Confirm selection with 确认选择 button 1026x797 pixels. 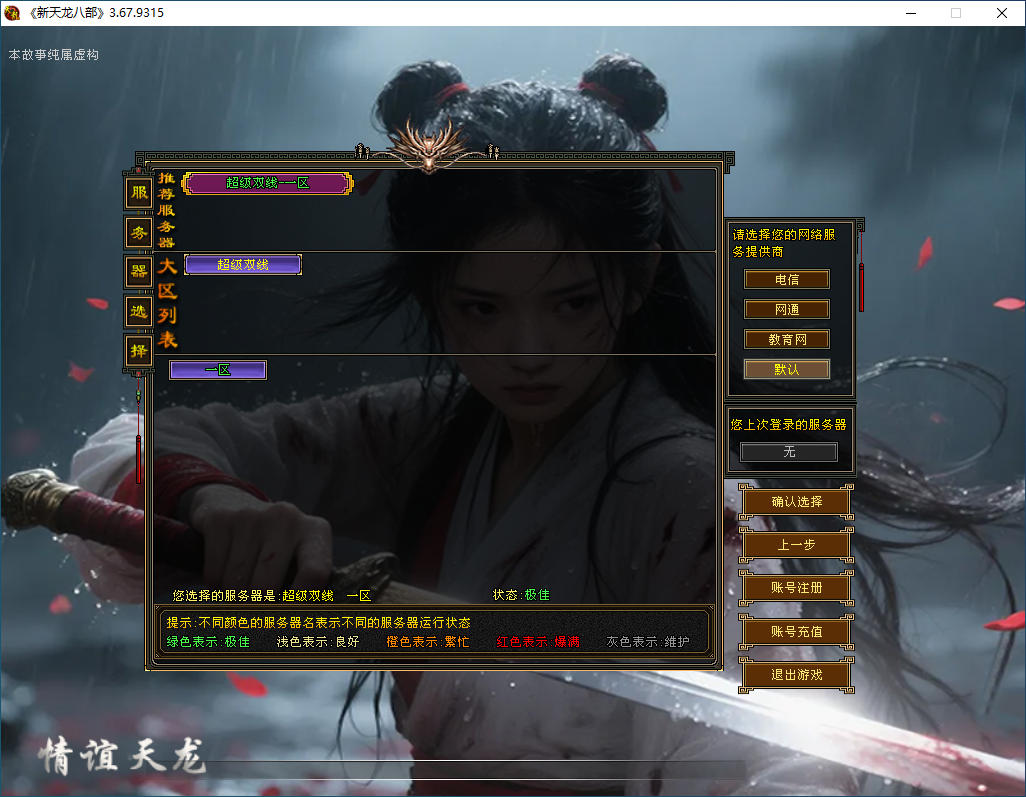796,502
